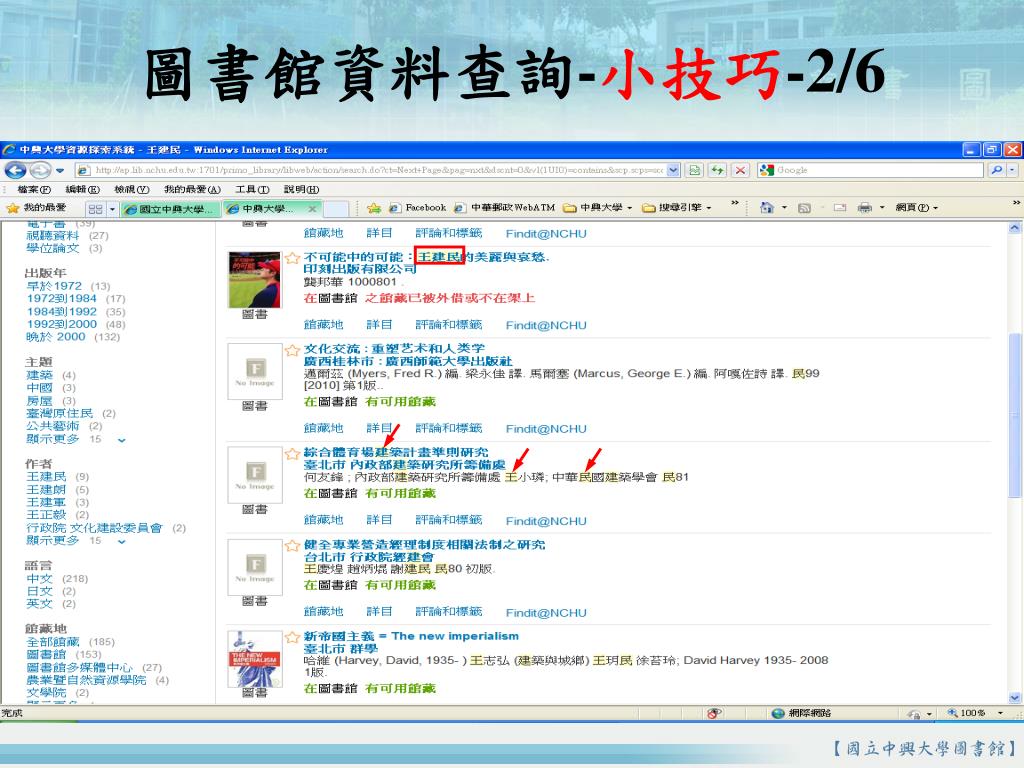Click the page vertical scrollbar thumb

click(x=1014, y=415)
